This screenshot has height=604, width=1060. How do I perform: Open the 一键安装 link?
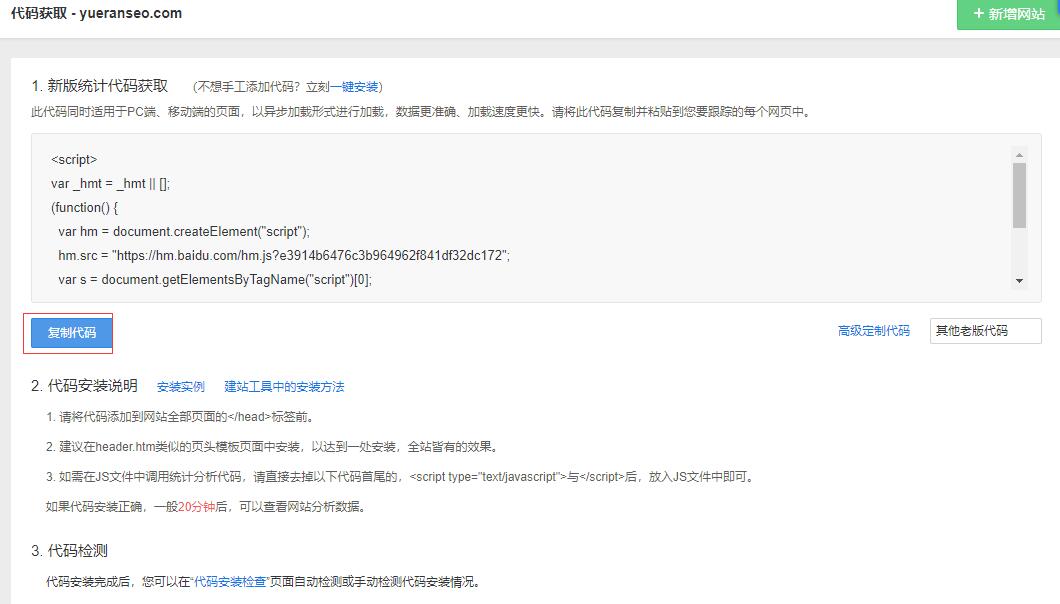(x=354, y=87)
